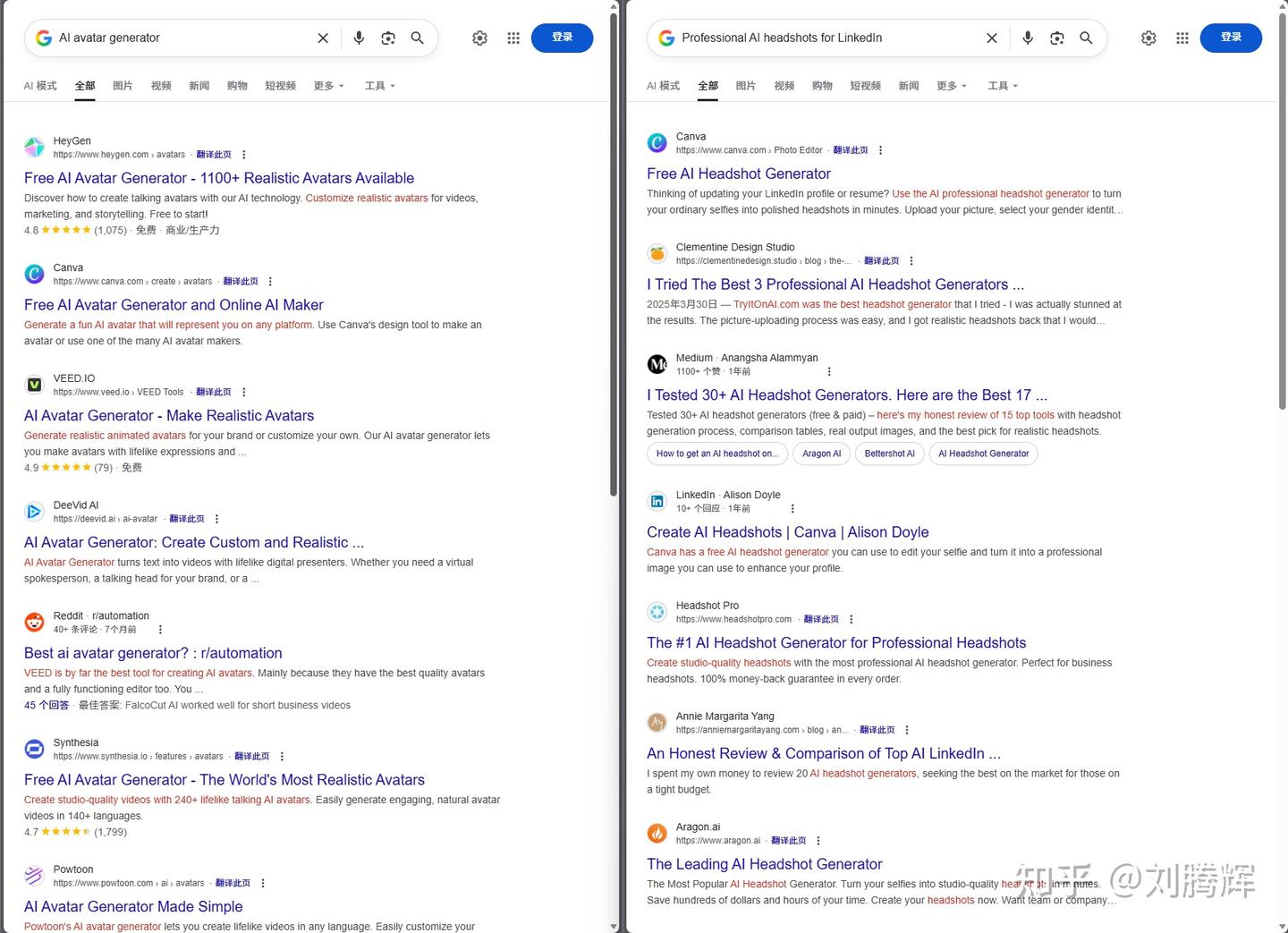Expand the 工具 dropdown in left window
This screenshot has height=933, width=1288.
coord(379,86)
